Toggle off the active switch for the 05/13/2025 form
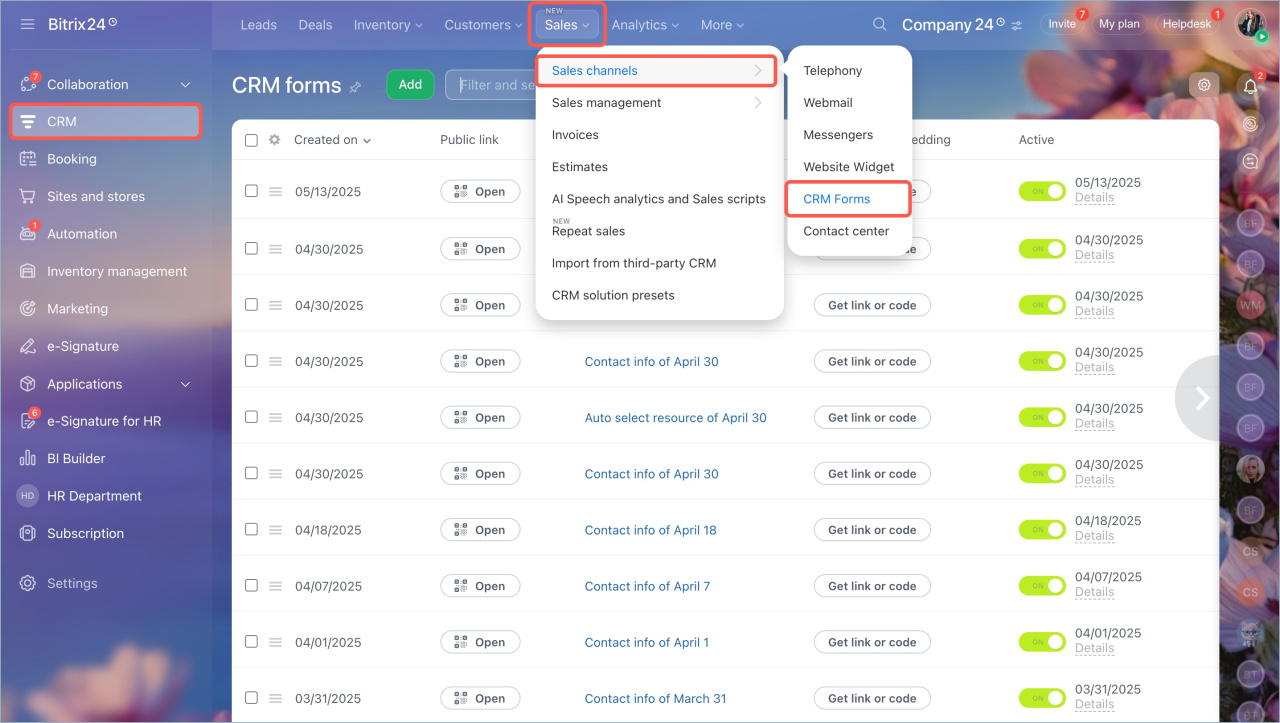The width and height of the screenshot is (1280, 723). pos(1041,191)
